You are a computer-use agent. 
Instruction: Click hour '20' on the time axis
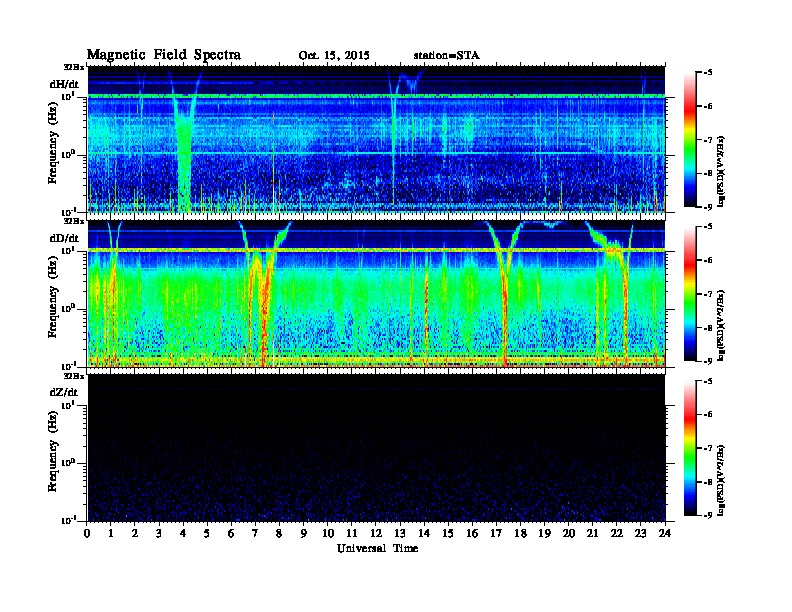pyautogui.click(x=568, y=534)
